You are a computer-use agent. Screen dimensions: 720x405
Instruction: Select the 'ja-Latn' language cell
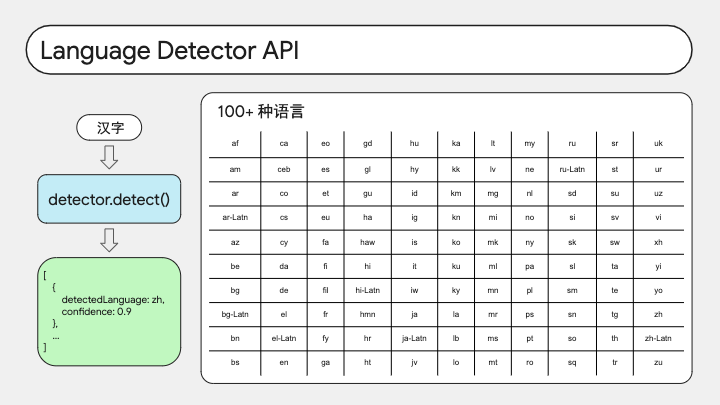(414, 338)
